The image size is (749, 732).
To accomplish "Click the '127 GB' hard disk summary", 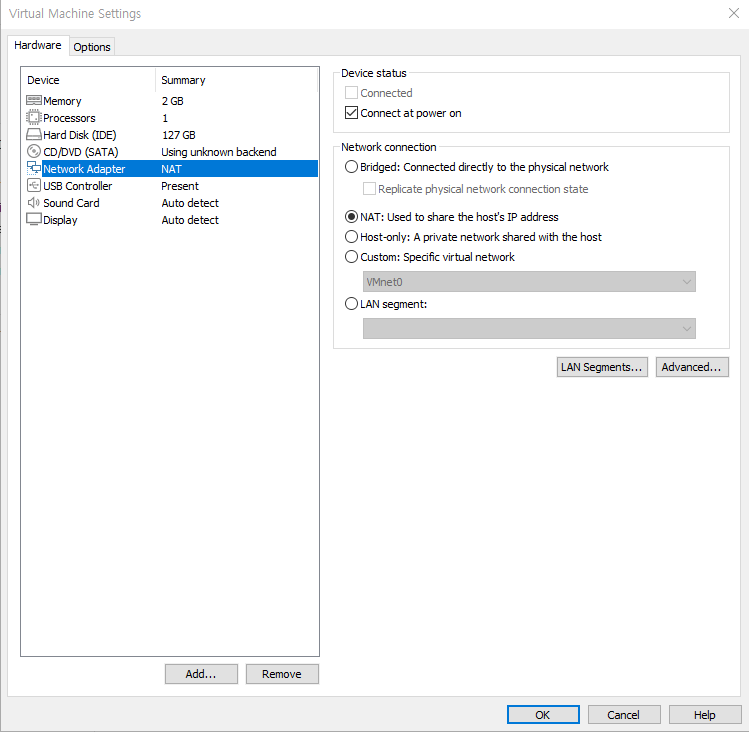I will coord(179,135).
